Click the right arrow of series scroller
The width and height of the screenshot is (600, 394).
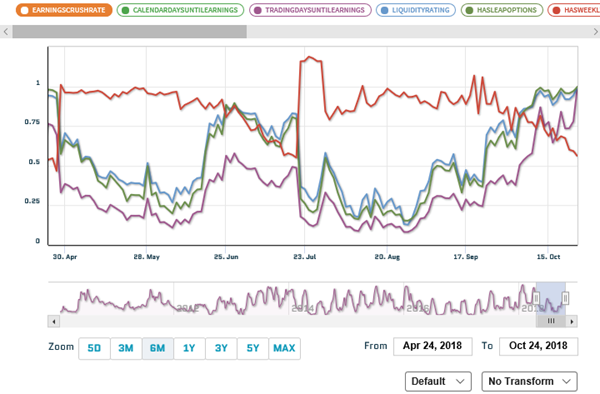click(x=595, y=32)
